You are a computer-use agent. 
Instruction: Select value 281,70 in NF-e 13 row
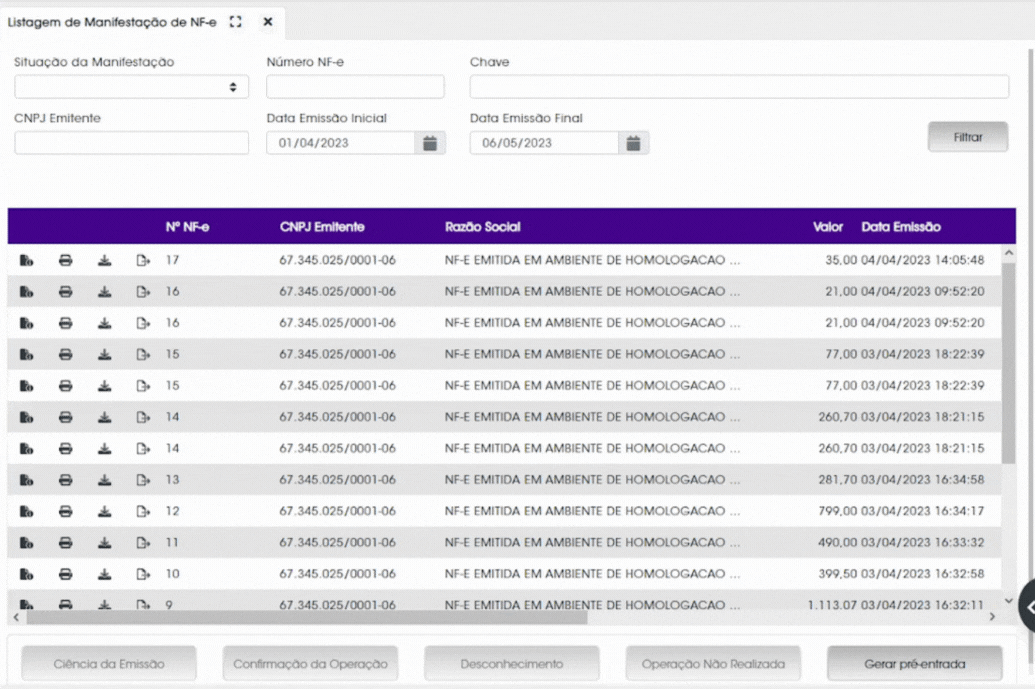(x=838, y=480)
